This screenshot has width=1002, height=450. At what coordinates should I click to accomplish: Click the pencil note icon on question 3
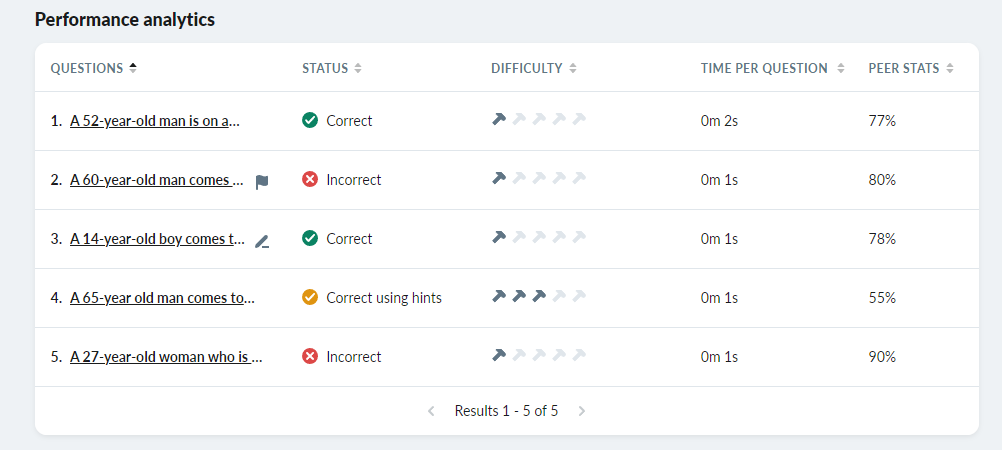click(x=262, y=240)
